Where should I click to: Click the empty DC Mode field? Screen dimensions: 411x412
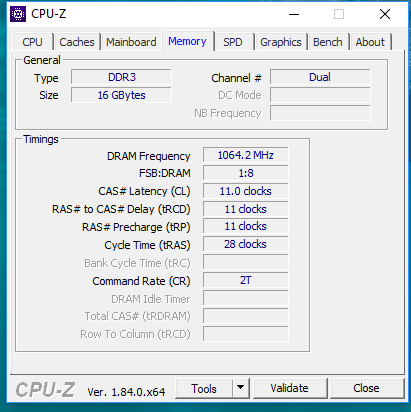pos(320,95)
